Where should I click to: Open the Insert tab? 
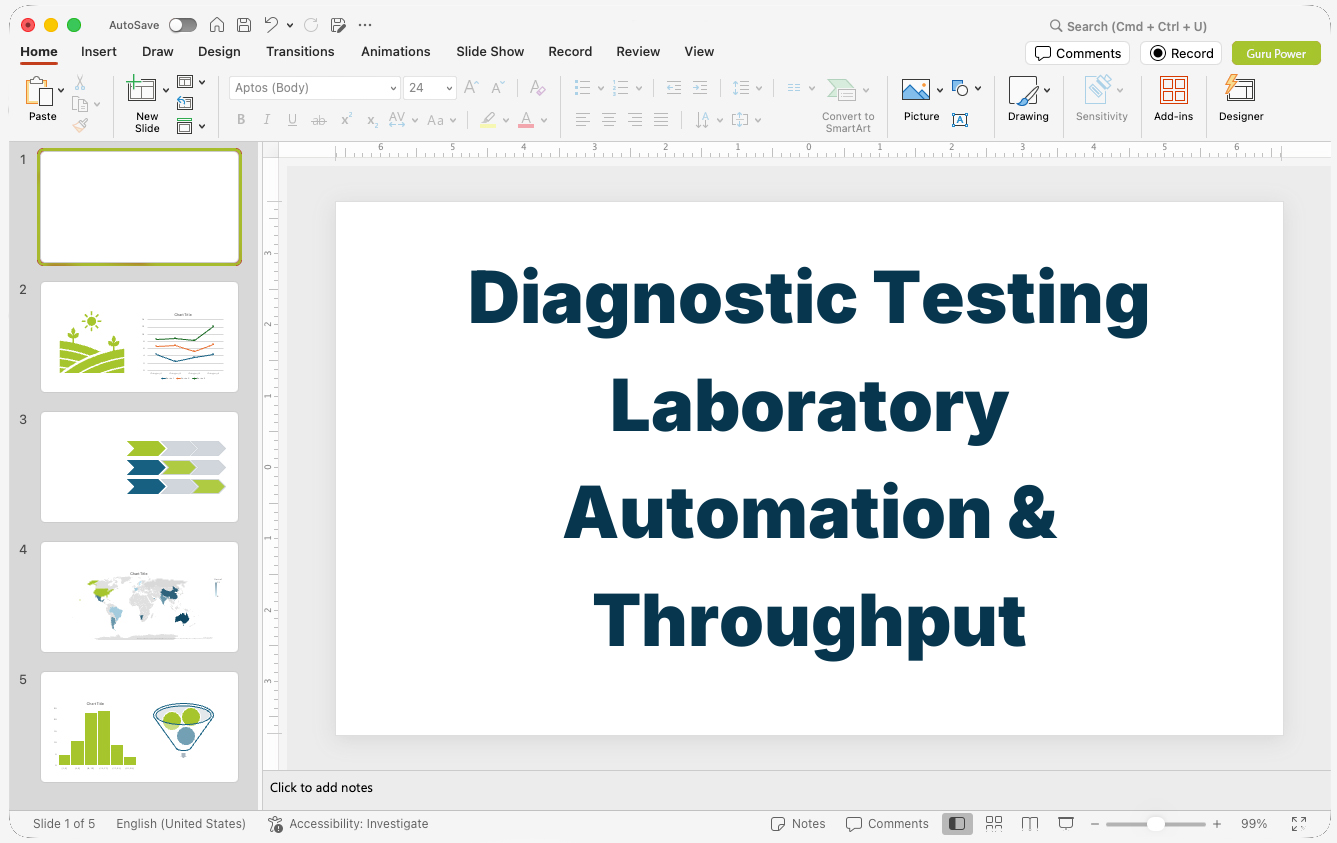coord(99,51)
